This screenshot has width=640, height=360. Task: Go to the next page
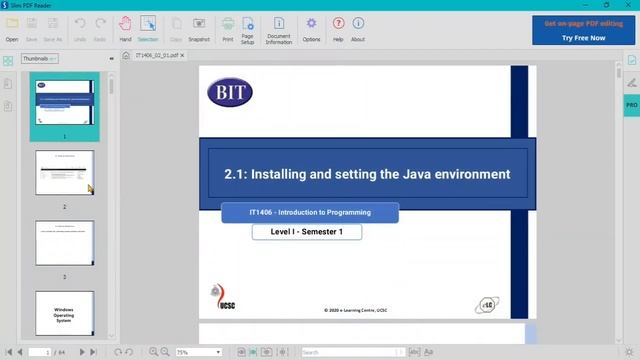pos(82,352)
